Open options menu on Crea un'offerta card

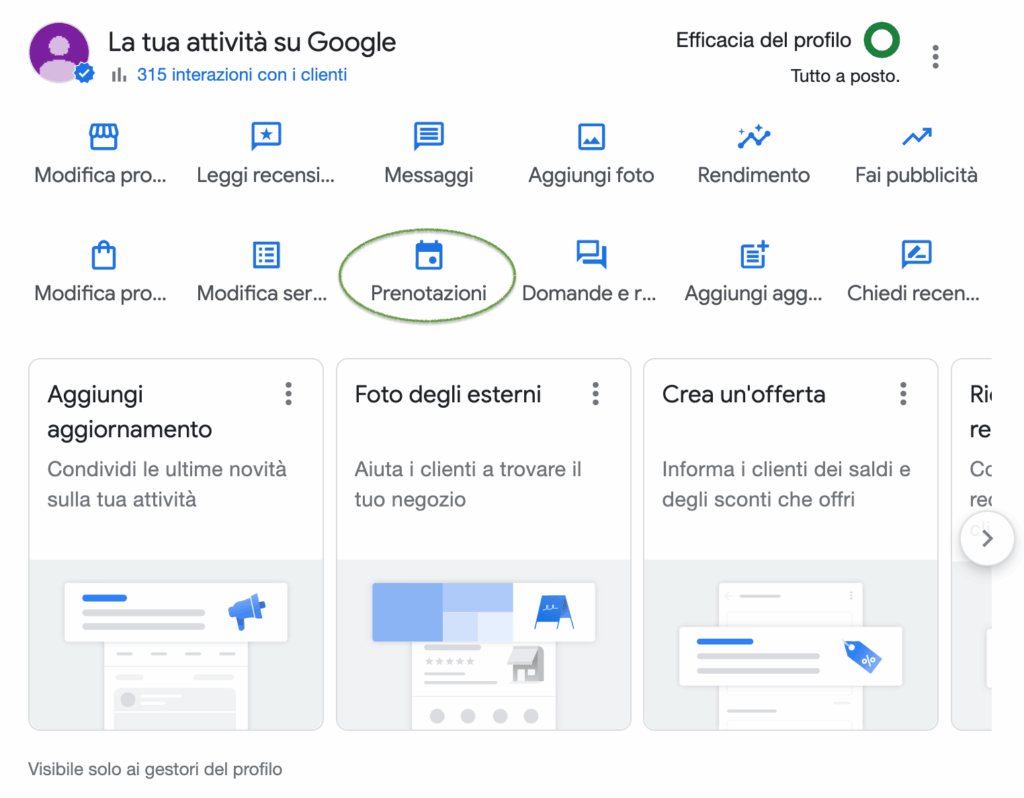tap(903, 394)
